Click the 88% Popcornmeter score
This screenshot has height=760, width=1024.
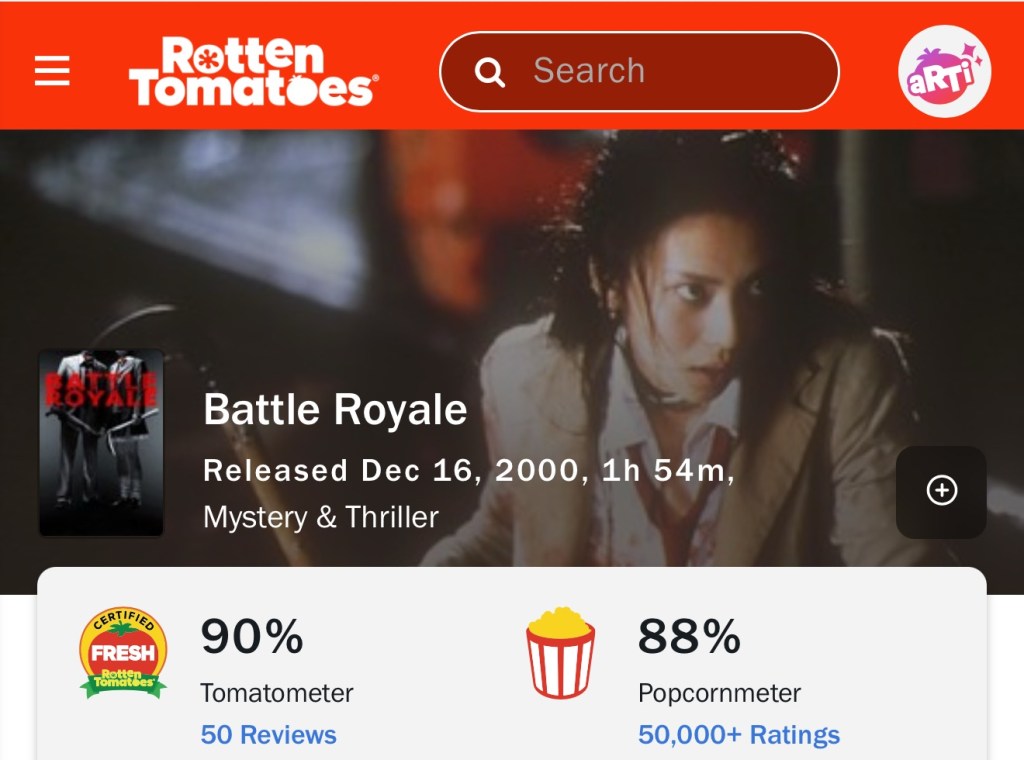pyautogui.click(x=689, y=636)
